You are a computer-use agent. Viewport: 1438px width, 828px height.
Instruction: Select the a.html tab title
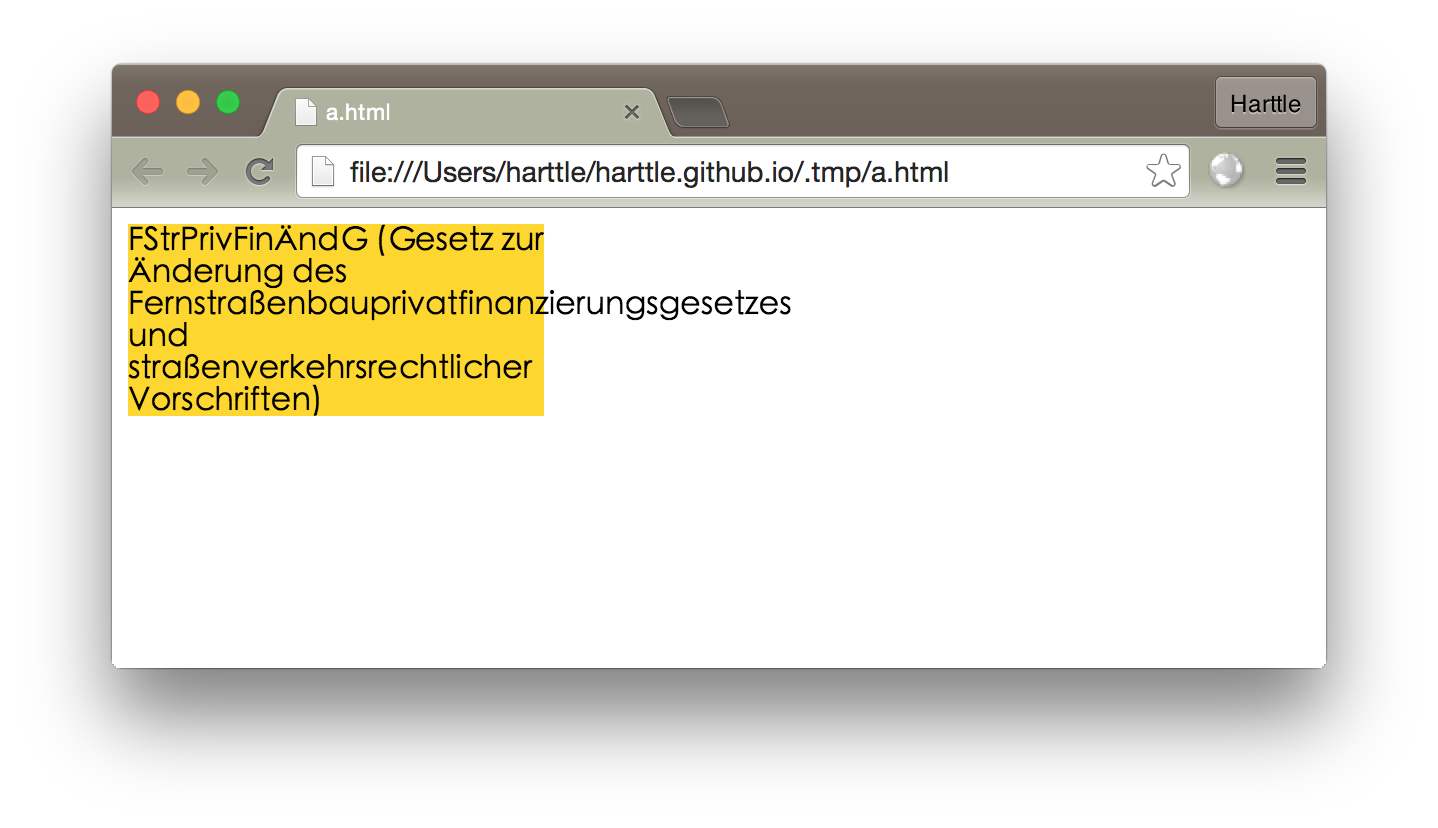[358, 112]
